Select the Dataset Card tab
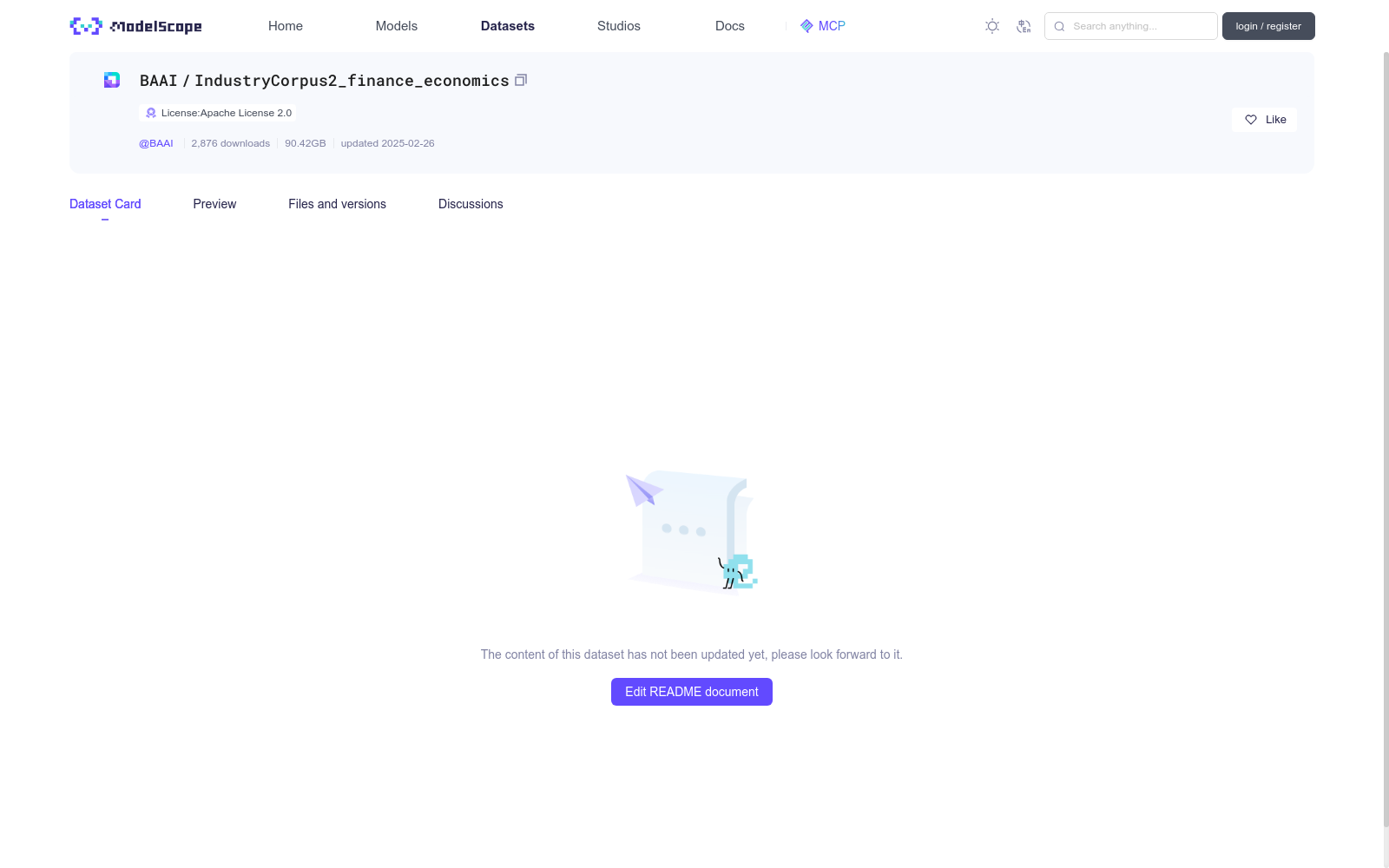This screenshot has height=868, width=1389. tap(105, 204)
